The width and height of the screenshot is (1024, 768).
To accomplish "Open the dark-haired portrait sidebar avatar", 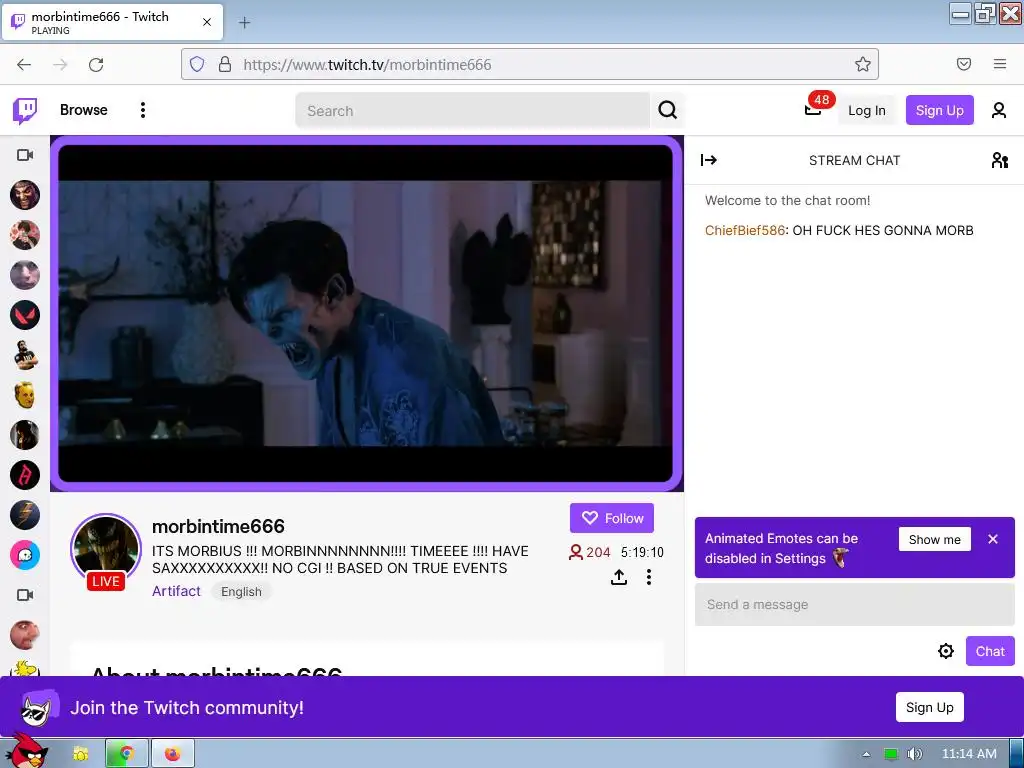I will point(25,435).
